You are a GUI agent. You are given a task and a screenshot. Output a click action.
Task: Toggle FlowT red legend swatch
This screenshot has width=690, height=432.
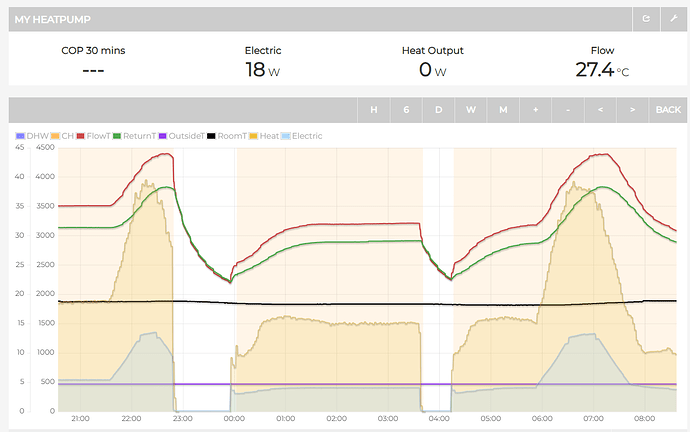tap(81, 136)
